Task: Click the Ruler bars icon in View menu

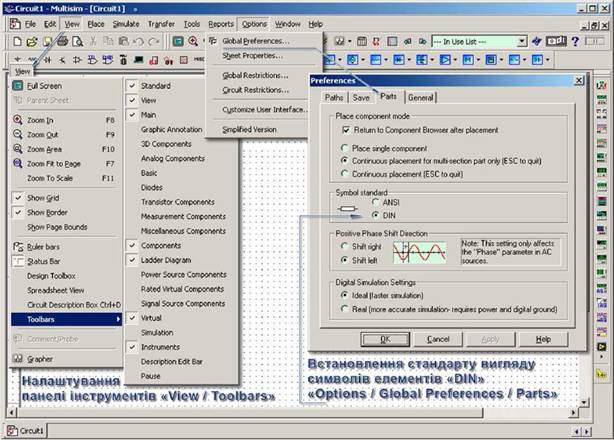Action: point(20,247)
